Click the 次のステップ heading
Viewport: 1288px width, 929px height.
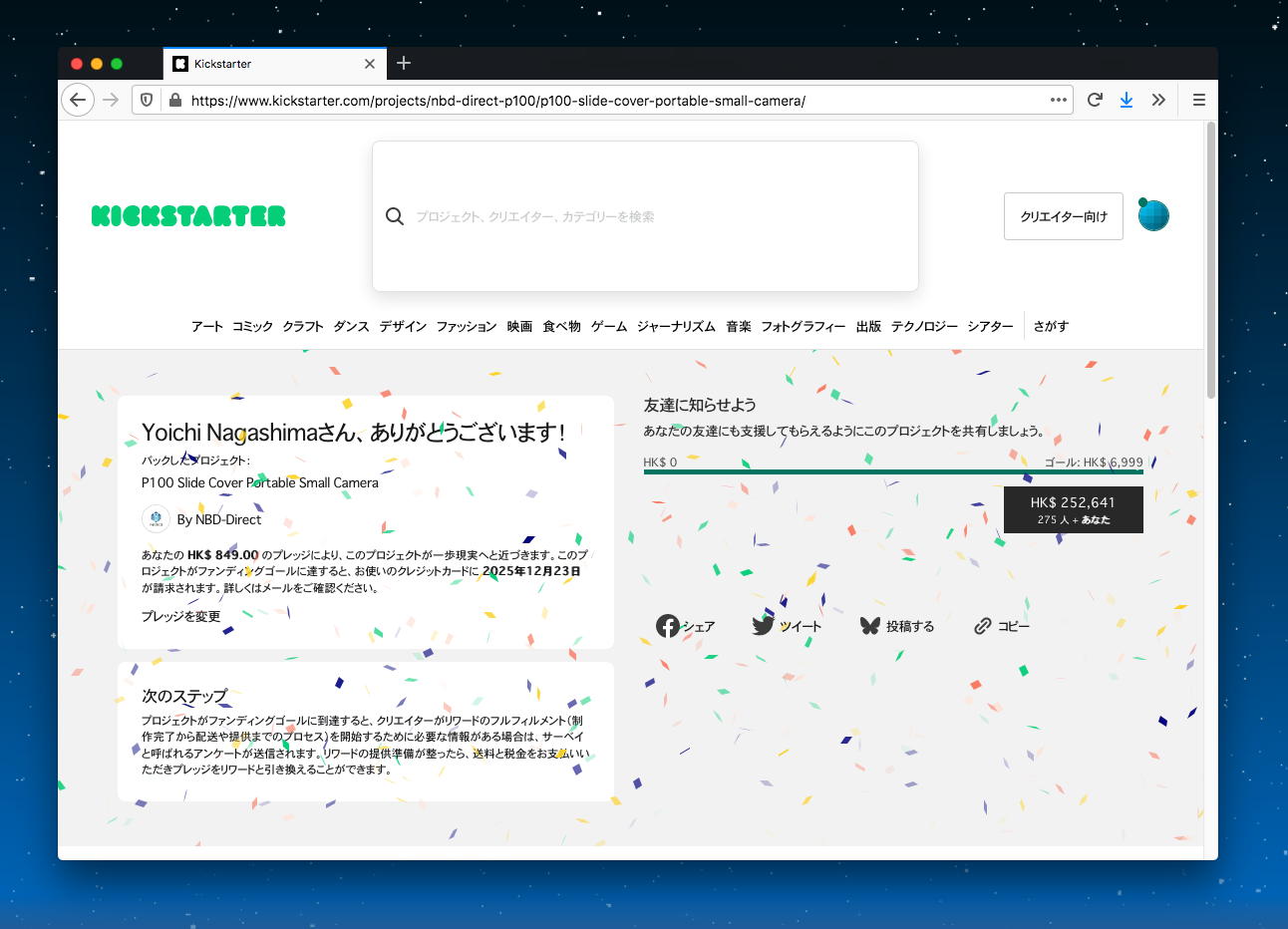coord(184,696)
